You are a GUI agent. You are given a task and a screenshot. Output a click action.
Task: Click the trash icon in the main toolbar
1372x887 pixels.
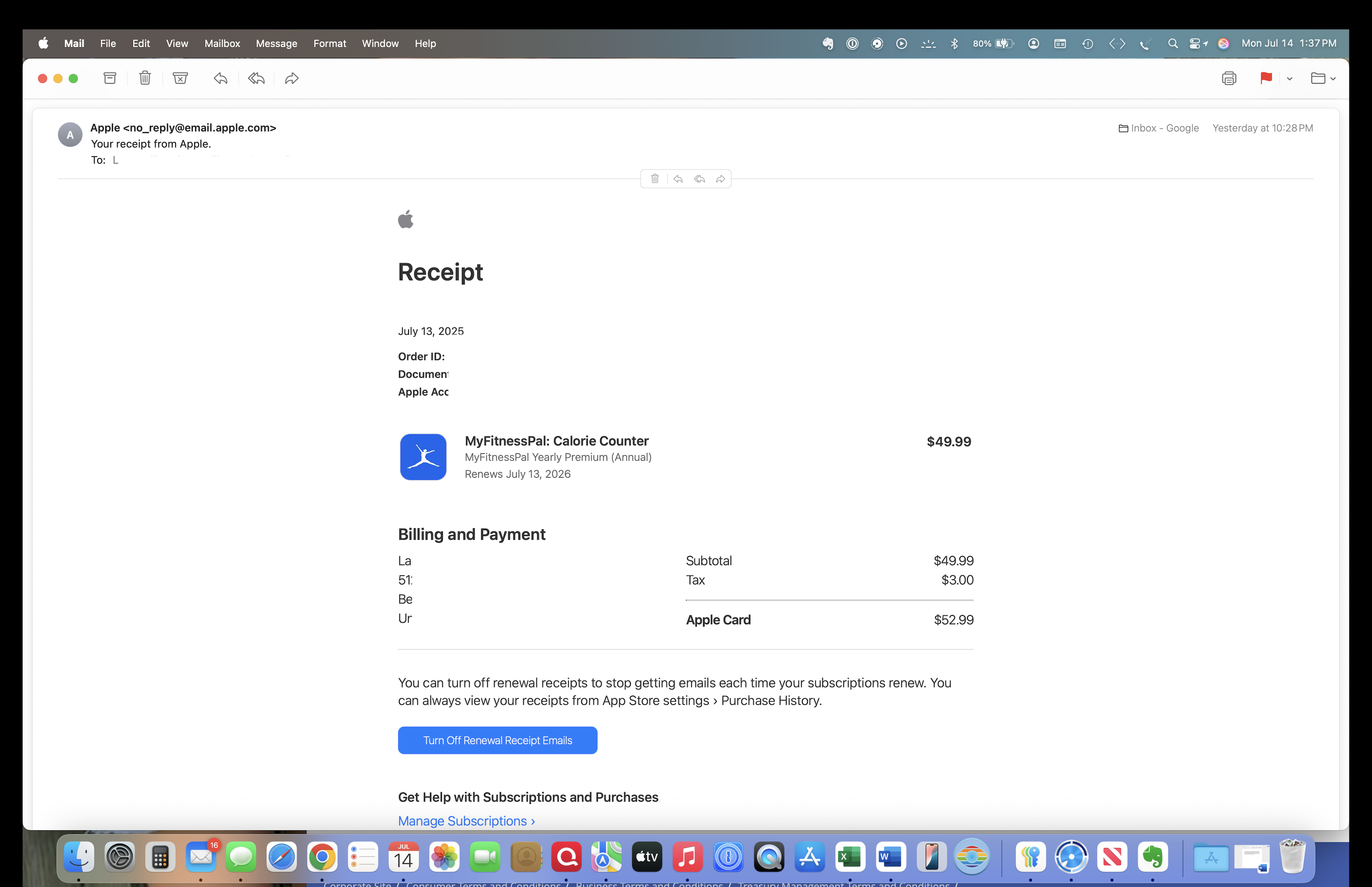[x=145, y=78]
